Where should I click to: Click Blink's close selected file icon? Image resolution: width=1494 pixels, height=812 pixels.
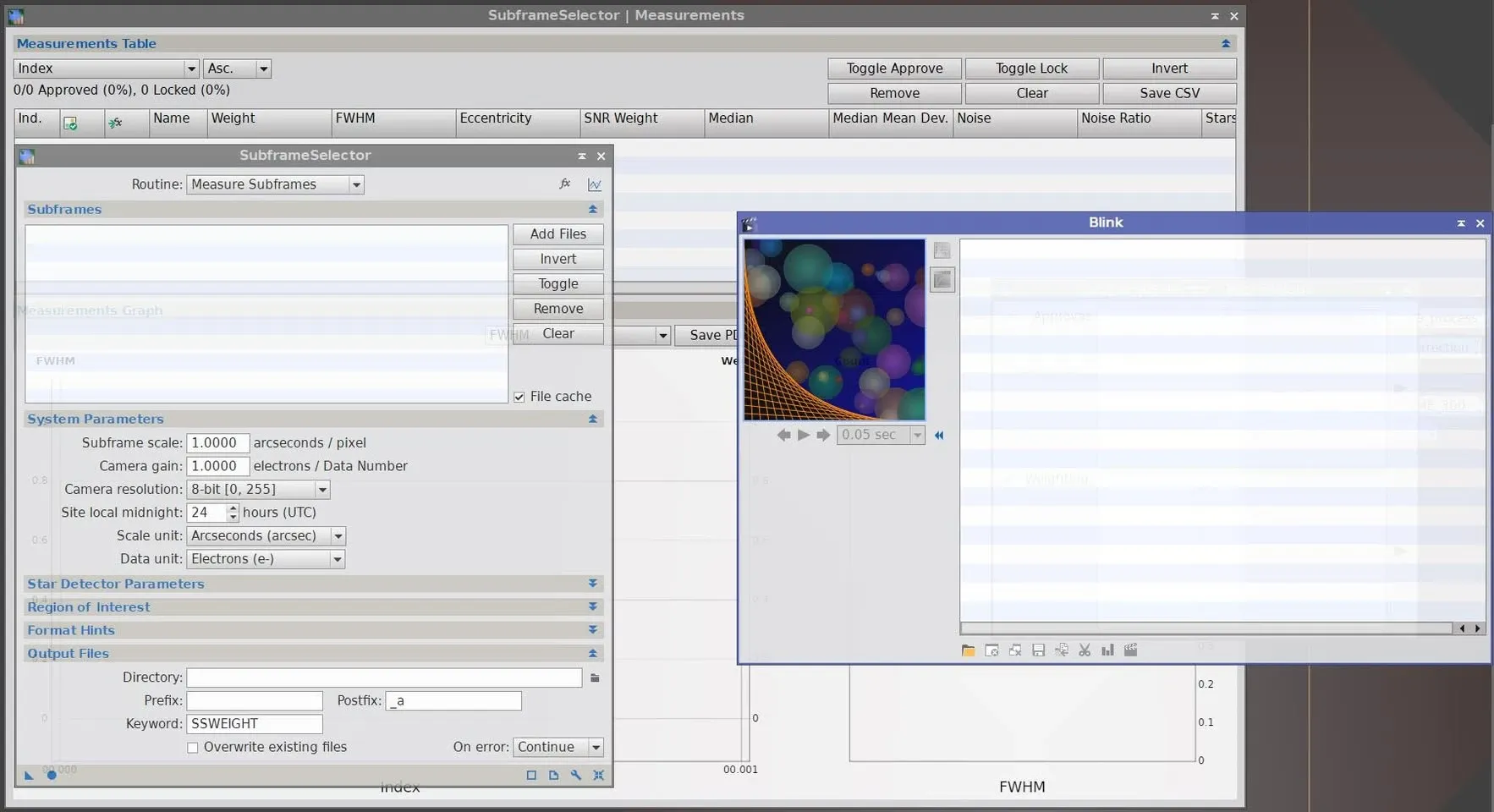991,650
